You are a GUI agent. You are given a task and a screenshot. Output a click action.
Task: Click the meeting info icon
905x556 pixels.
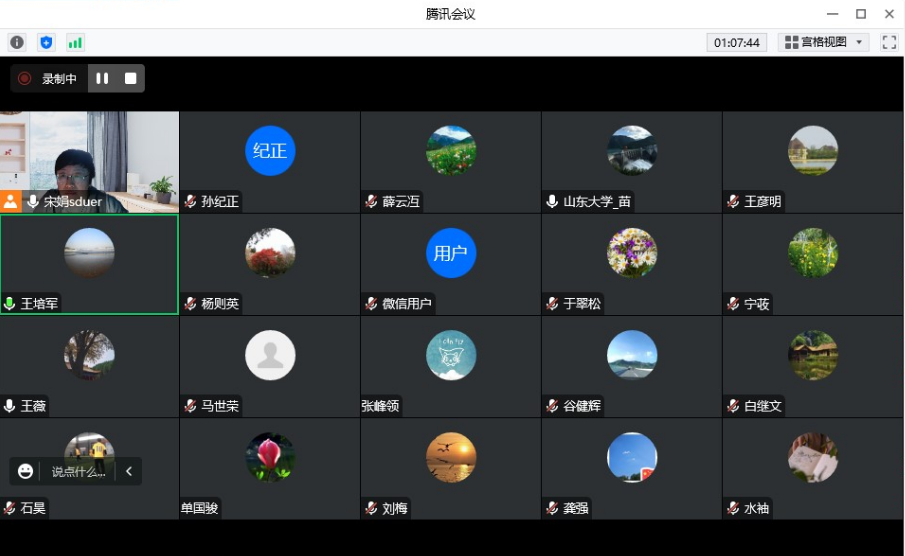coord(17,42)
